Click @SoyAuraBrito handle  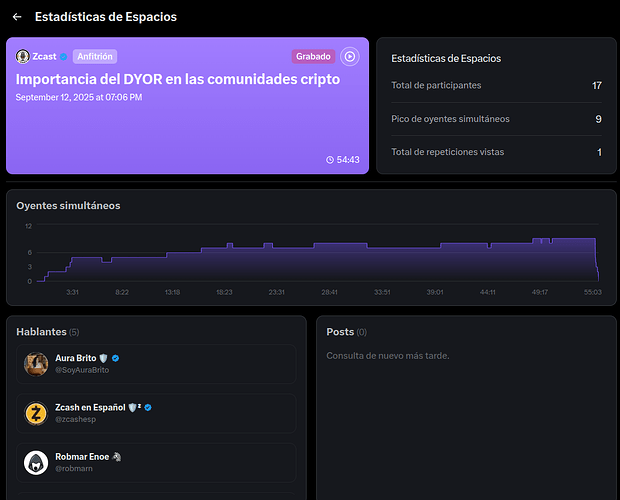point(82,370)
